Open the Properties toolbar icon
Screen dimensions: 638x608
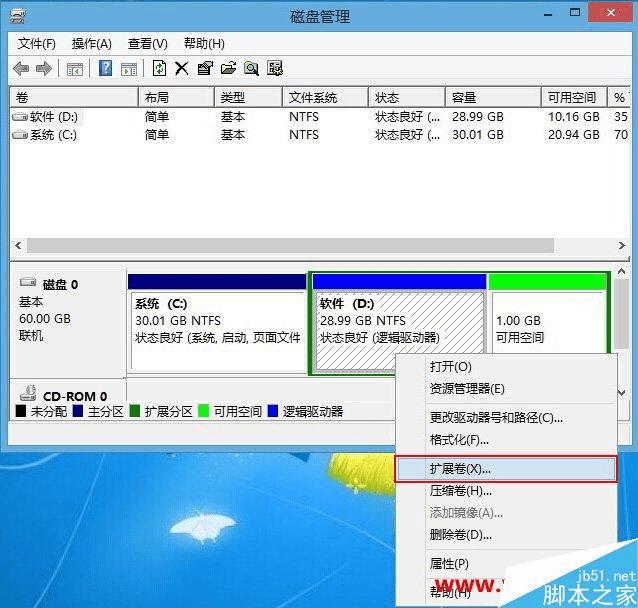pyautogui.click(x=205, y=68)
